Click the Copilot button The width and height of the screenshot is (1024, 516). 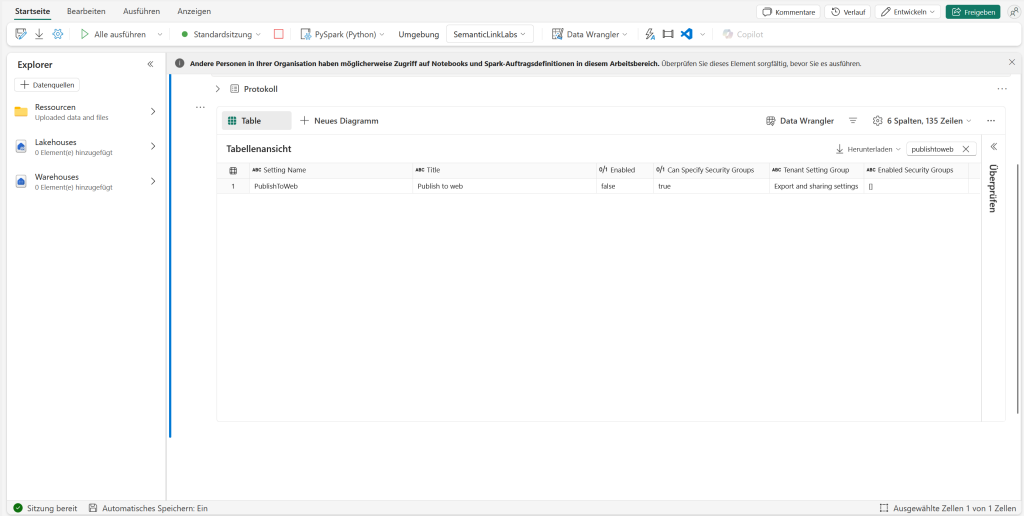coord(743,34)
